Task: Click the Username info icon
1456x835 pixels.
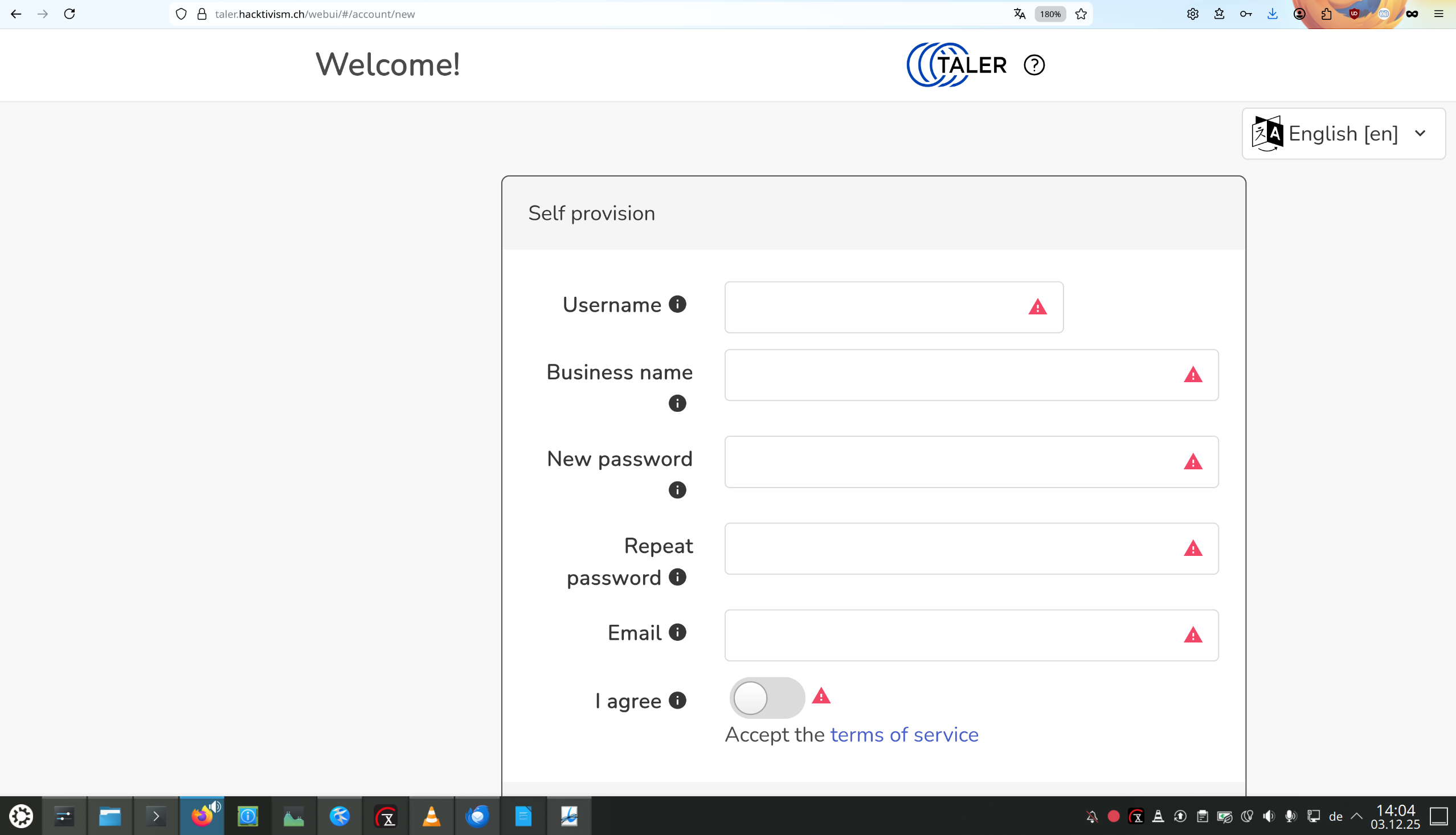Action: [677, 304]
